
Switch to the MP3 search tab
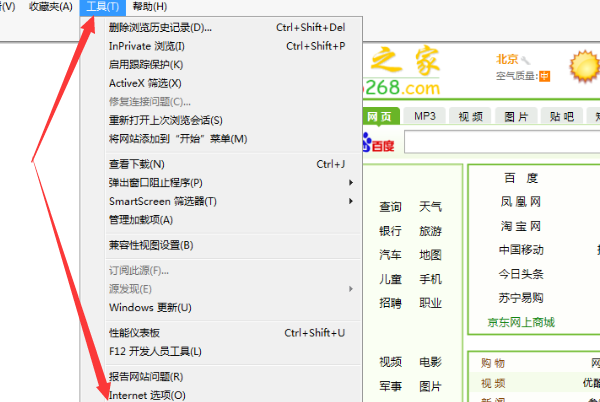425,116
